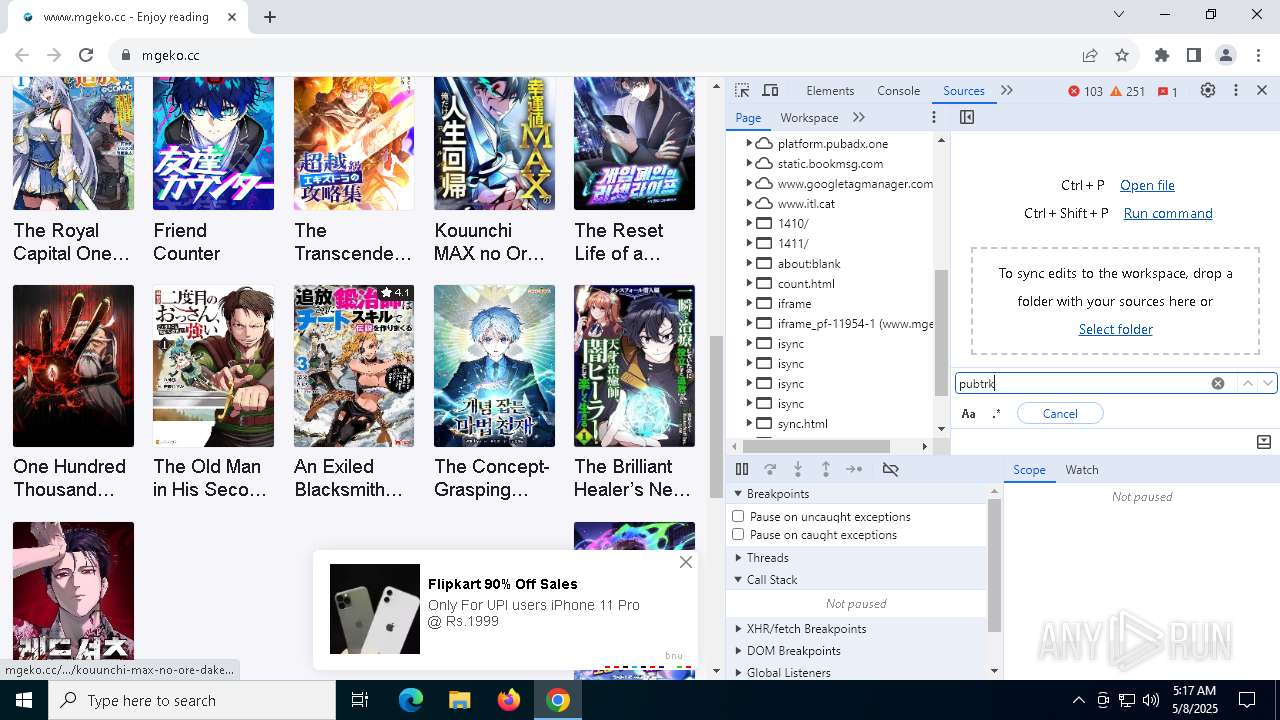Close the Flipkart ad popup

tap(686, 562)
